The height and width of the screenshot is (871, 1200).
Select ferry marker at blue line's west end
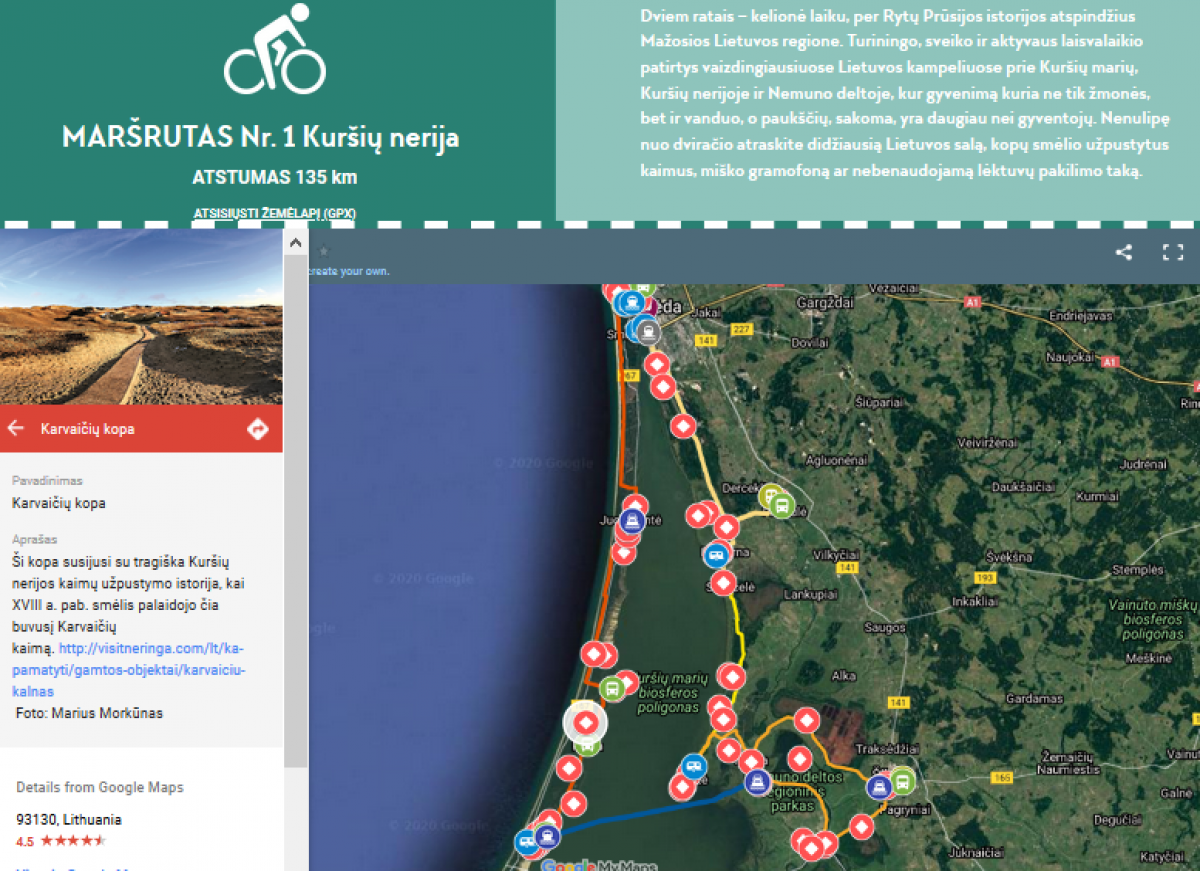click(546, 835)
